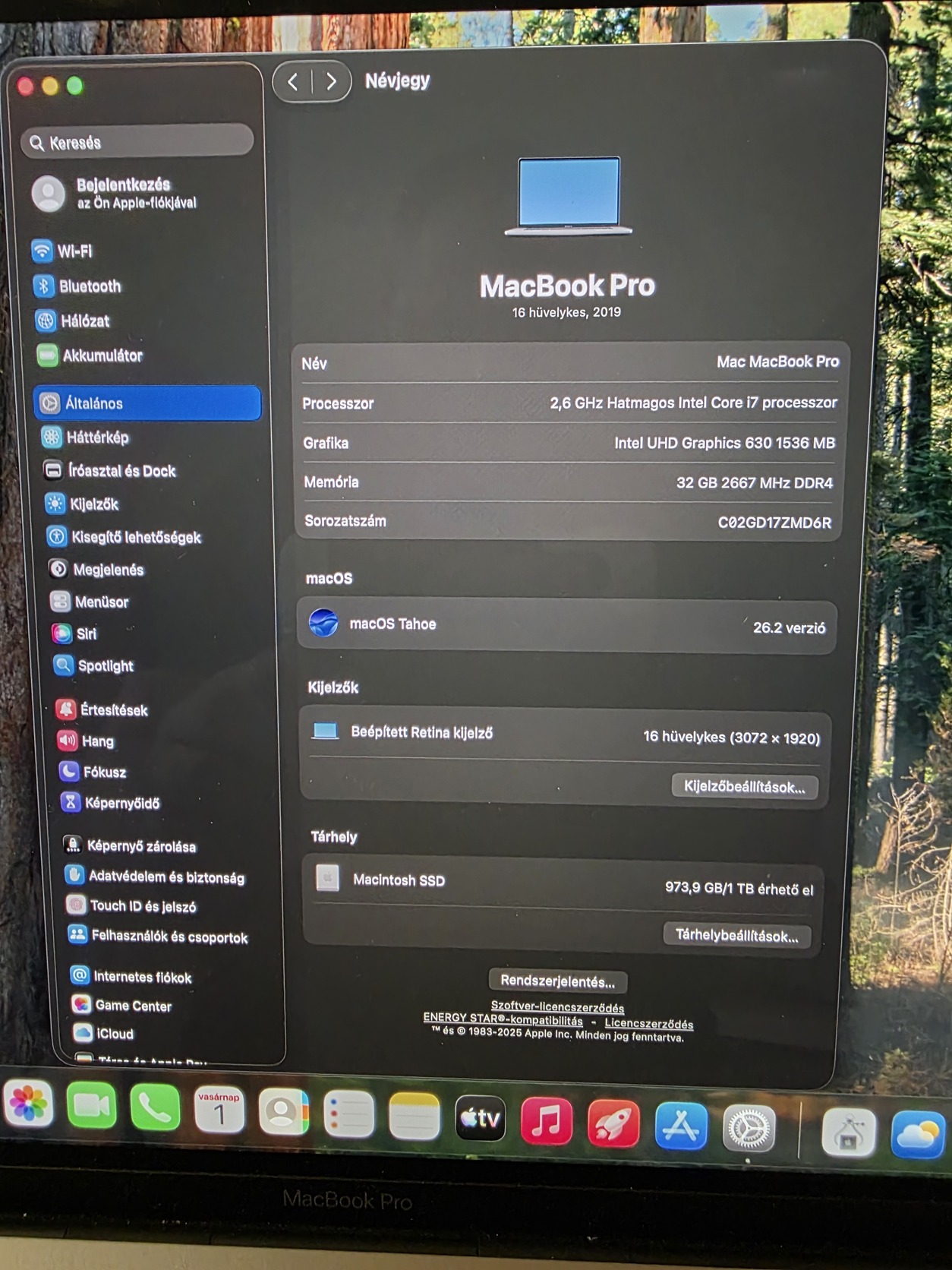Open Képernyő zárolása lock screen settings

(131, 846)
